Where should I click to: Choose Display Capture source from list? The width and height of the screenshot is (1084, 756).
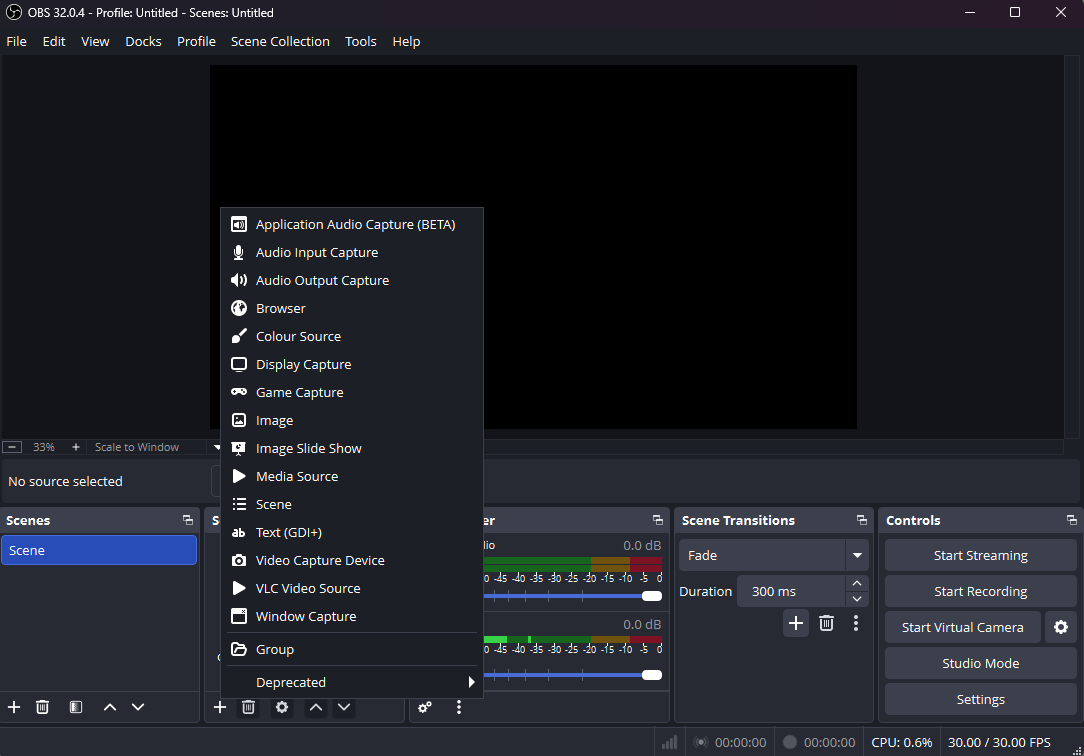click(x=303, y=364)
